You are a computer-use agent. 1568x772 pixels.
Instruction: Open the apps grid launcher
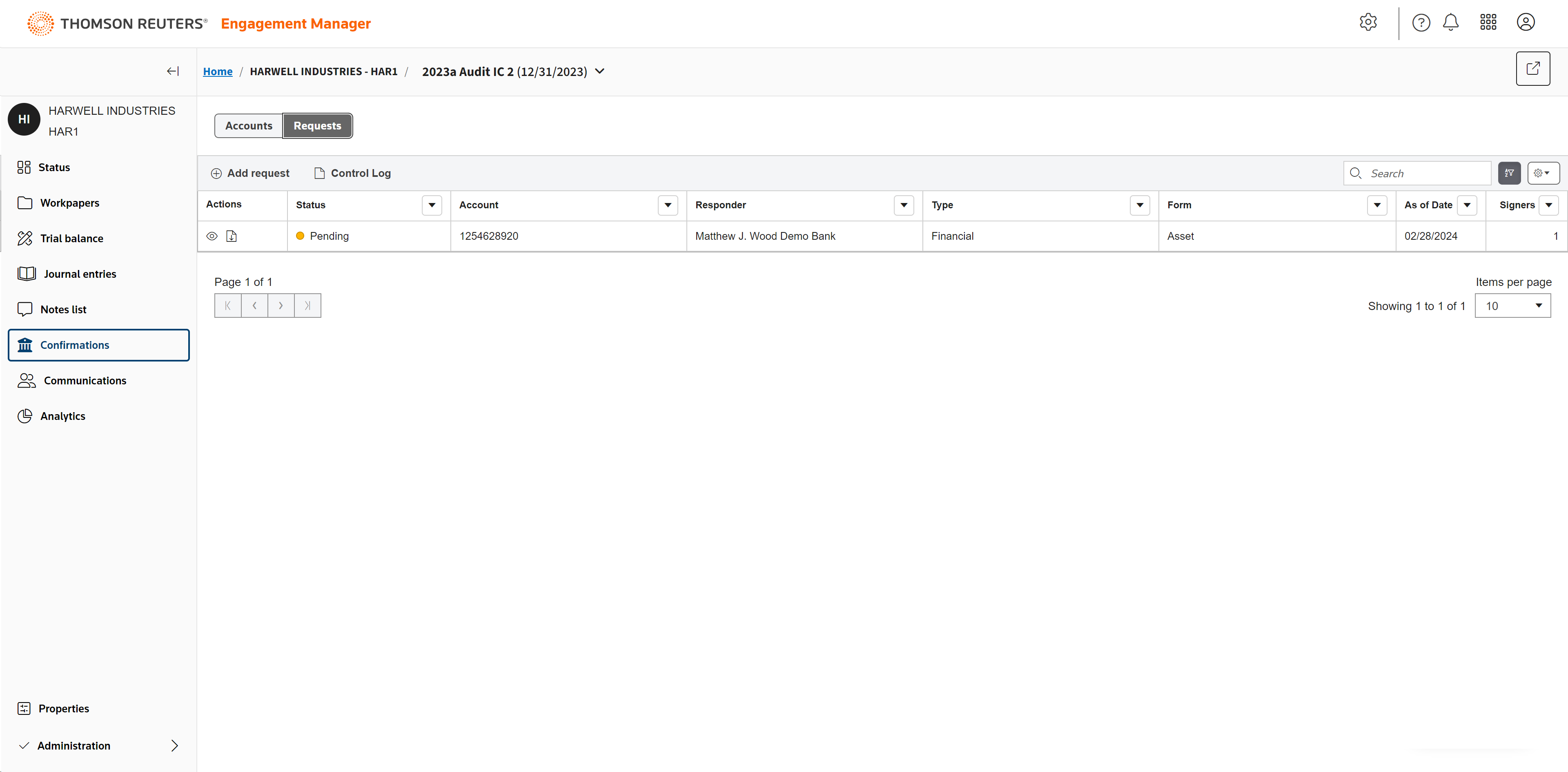[1488, 22]
